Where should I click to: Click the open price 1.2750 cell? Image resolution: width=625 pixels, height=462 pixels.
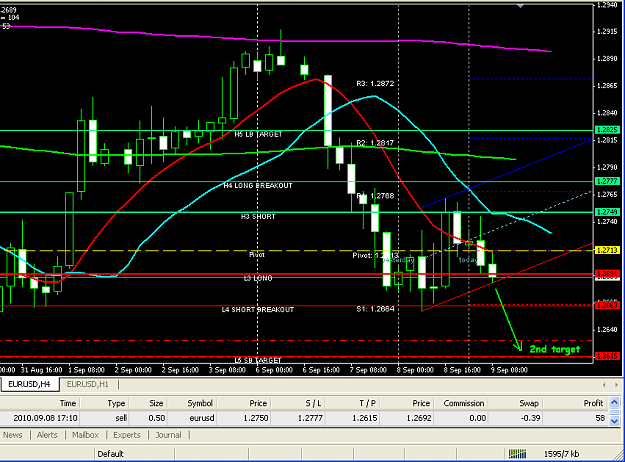[256, 418]
